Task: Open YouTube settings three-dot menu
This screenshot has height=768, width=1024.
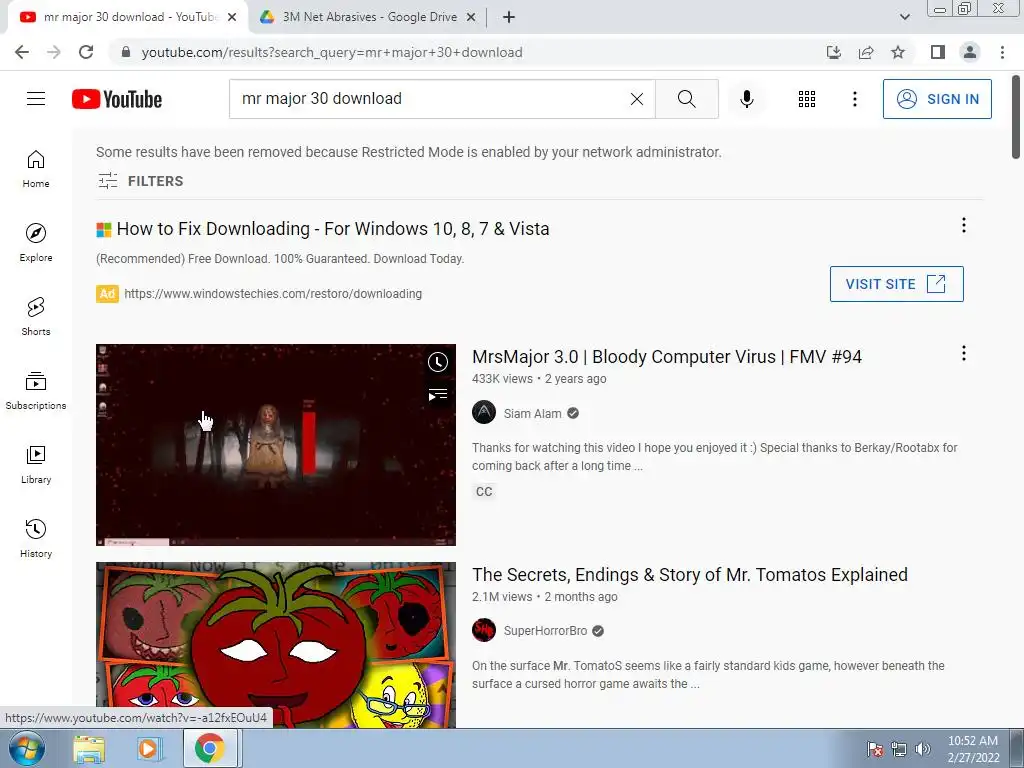Action: click(x=854, y=99)
